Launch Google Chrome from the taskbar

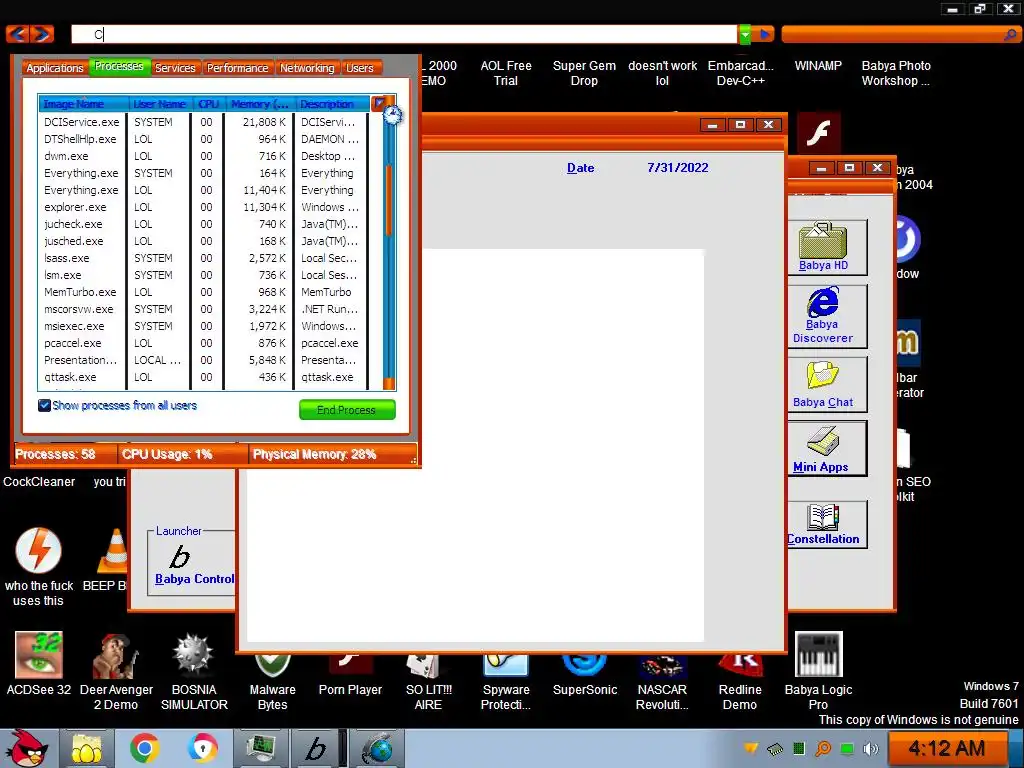coord(144,748)
